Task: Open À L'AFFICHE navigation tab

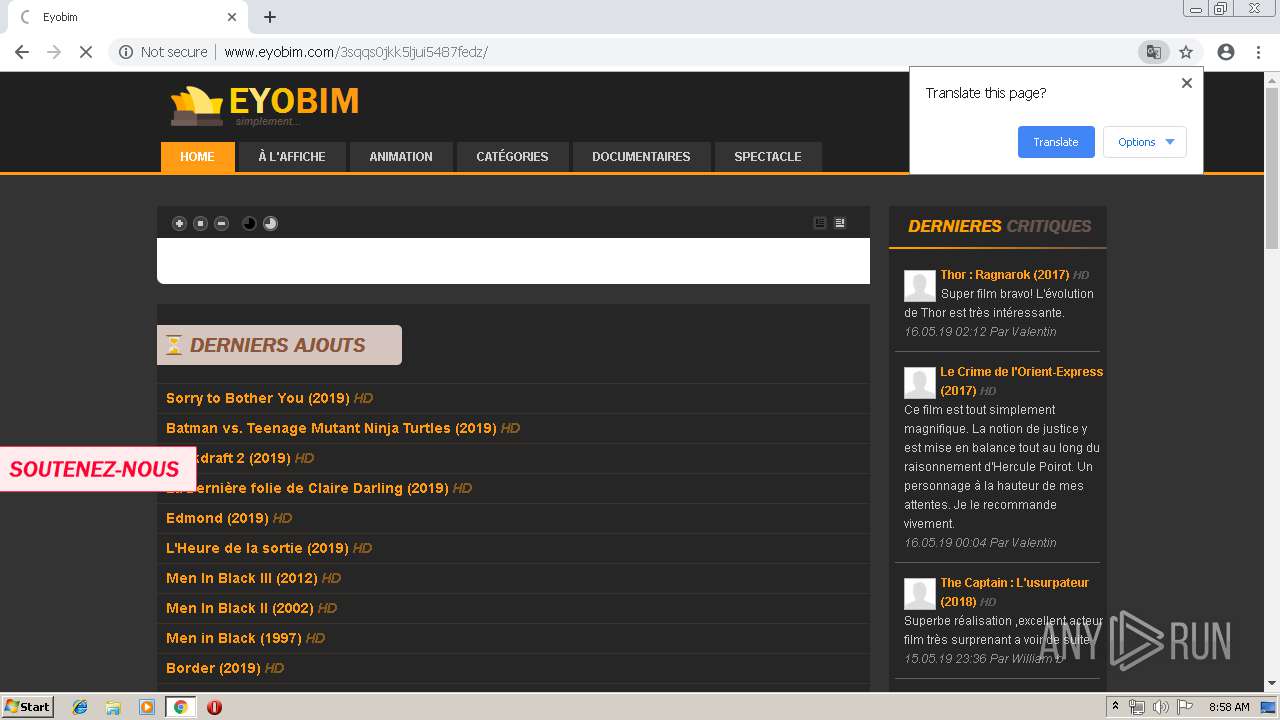Action: 291,157
